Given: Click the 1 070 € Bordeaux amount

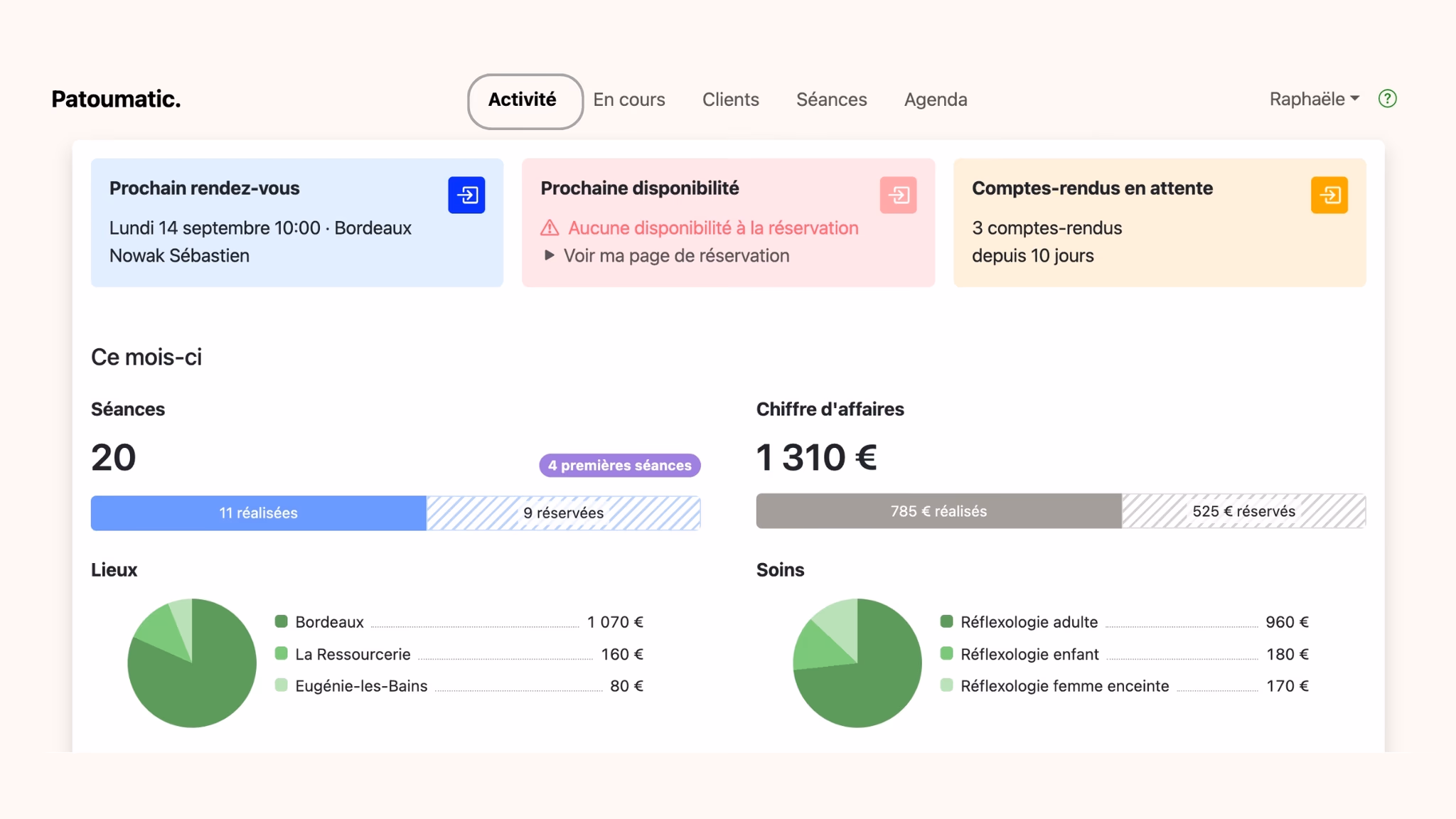Looking at the screenshot, I should [x=615, y=622].
